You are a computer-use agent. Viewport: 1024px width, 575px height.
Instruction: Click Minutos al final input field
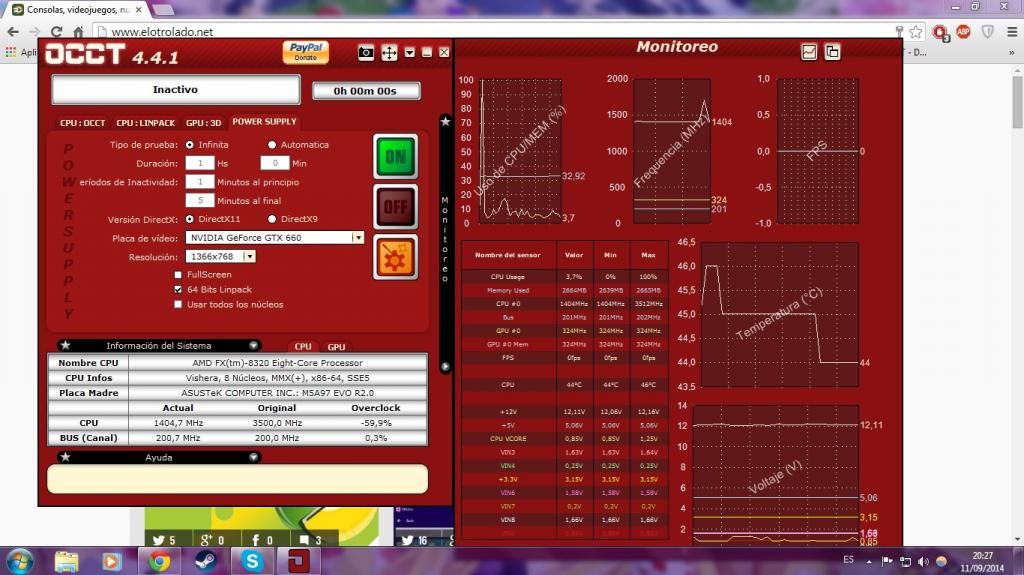coord(200,200)
